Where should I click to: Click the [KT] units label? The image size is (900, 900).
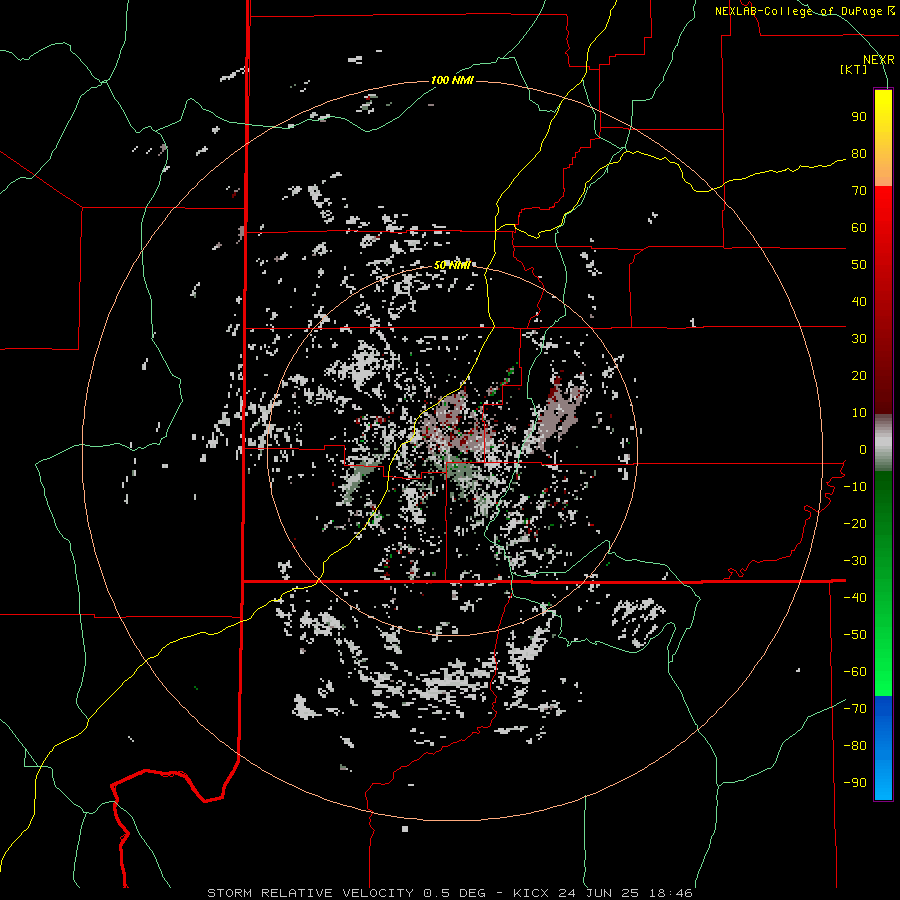pos(853,69)
